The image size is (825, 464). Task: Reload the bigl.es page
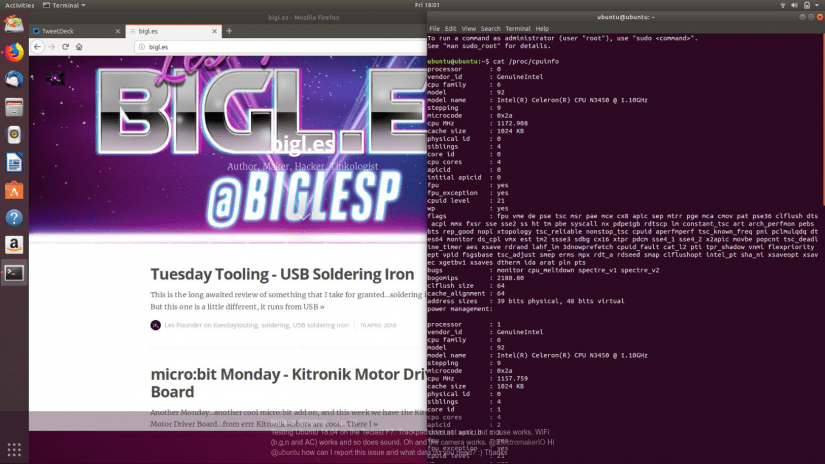pos(65,47)
